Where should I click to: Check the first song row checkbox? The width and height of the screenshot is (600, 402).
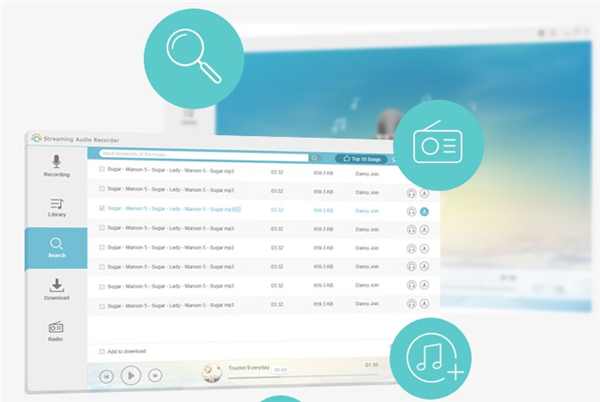point(102,171)
